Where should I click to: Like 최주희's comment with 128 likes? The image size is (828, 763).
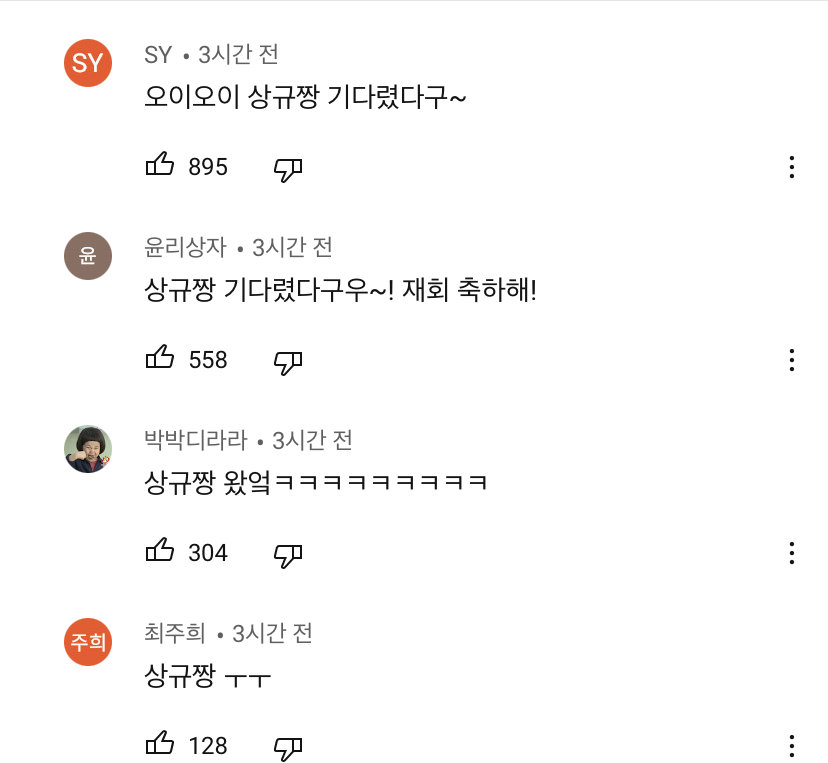pos(160,744)
